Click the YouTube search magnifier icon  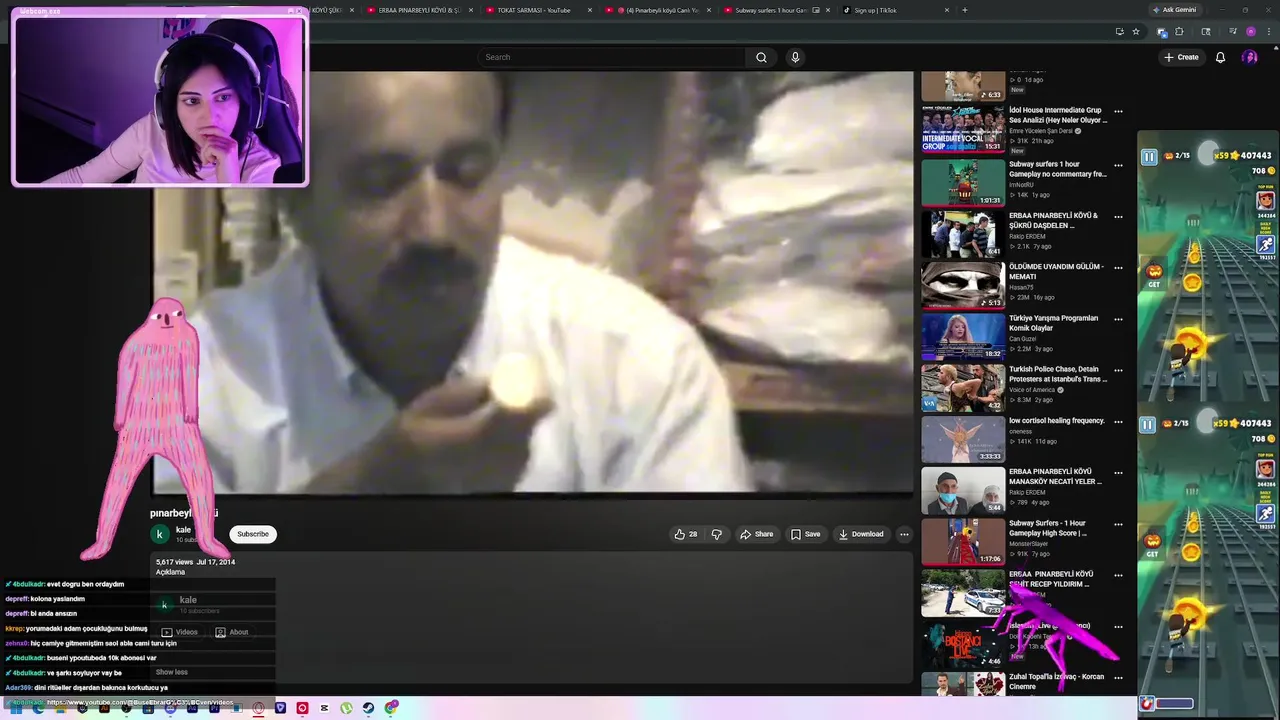[761, 57]
